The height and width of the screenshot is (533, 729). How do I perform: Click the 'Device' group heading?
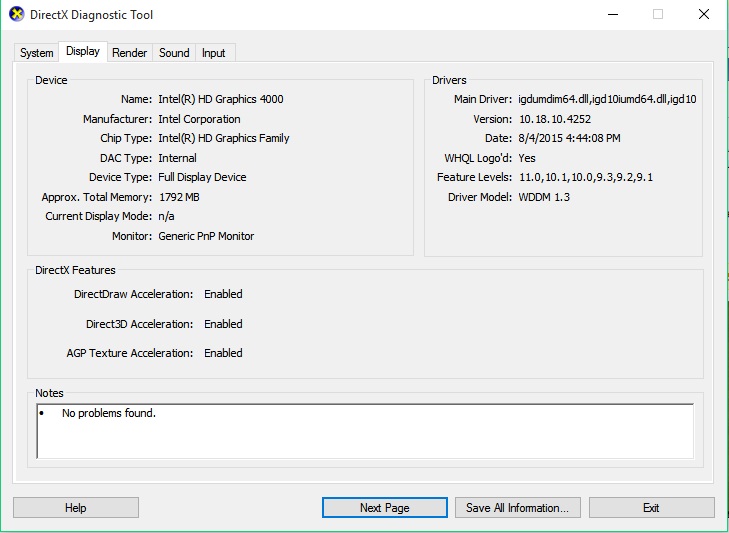tap(51, 80)
